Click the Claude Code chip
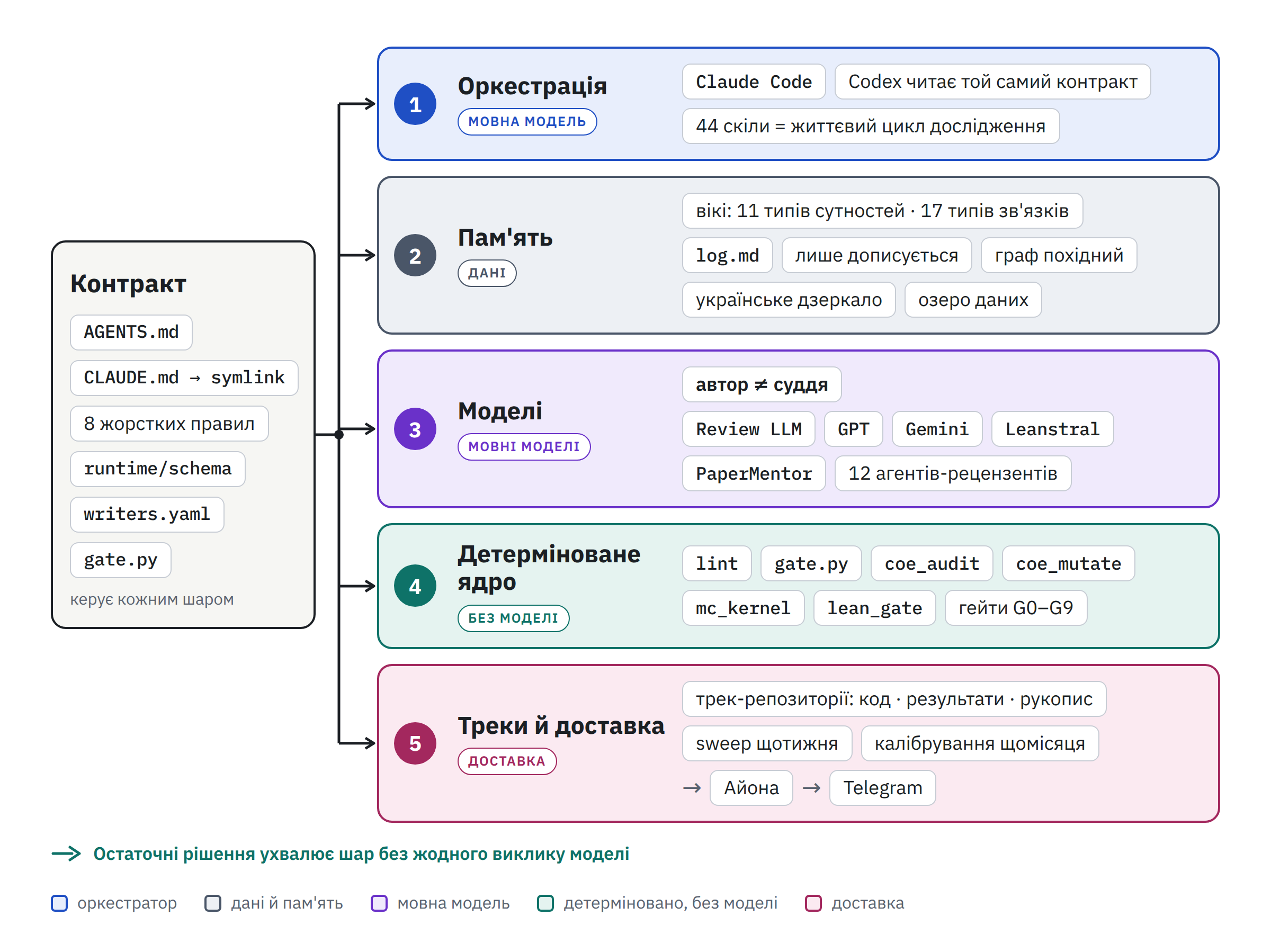 [754, 82]
